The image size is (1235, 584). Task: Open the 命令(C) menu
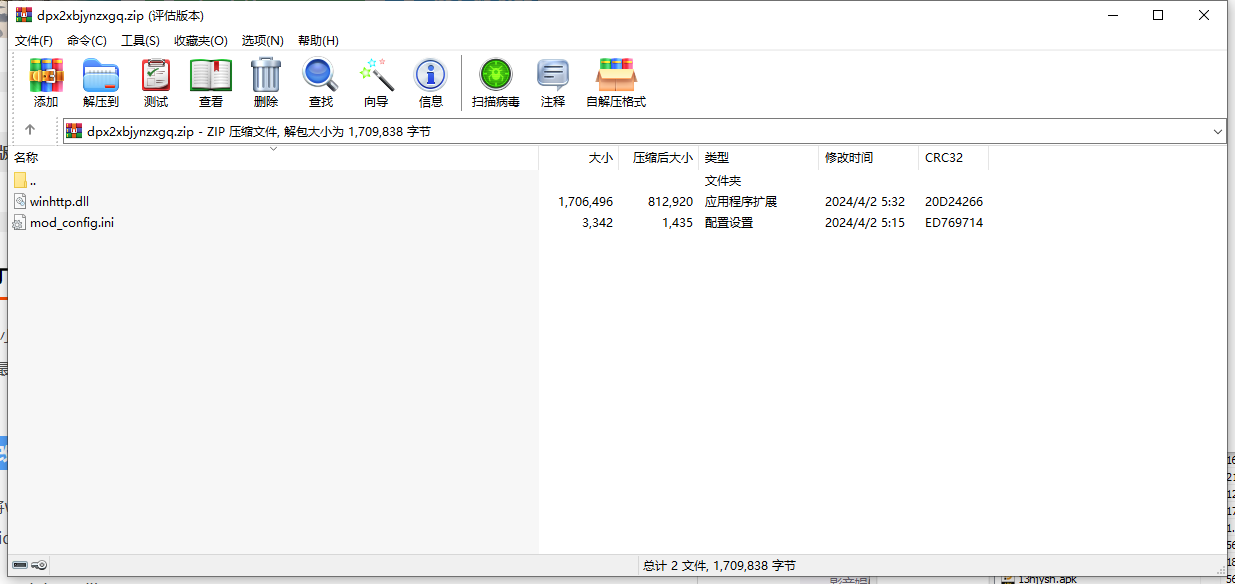(87, 41)
